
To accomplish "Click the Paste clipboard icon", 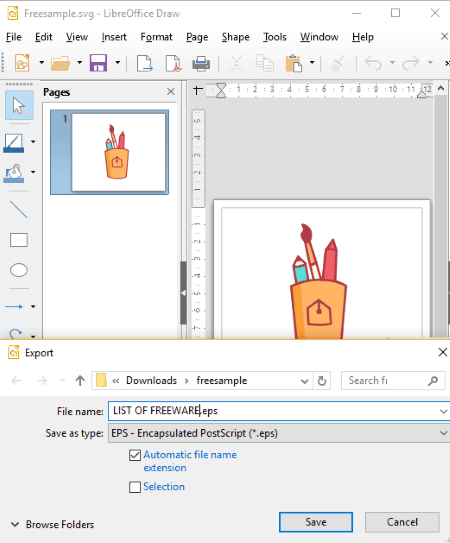I will (x=294, y=63).
